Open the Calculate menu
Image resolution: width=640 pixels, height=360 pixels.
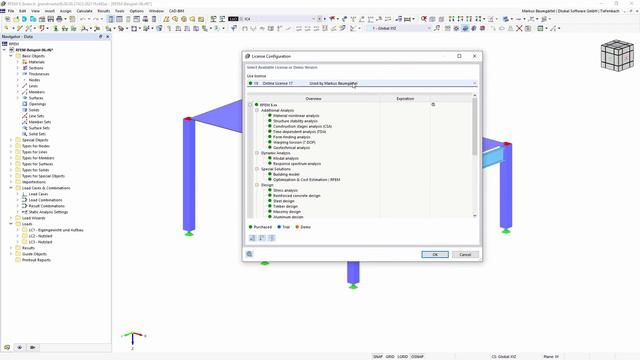click(84, 11)
